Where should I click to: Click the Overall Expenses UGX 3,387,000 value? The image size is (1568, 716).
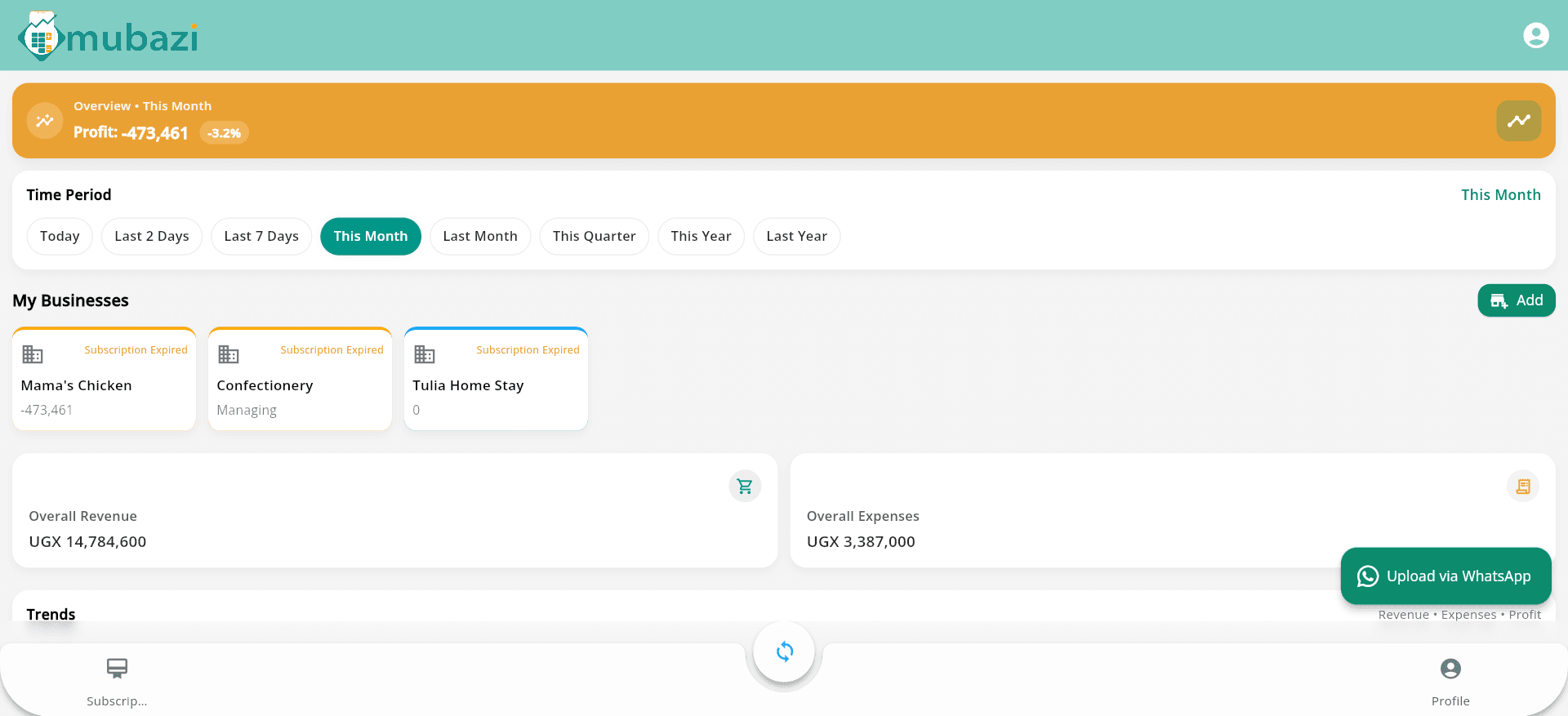tap(861, 542)
